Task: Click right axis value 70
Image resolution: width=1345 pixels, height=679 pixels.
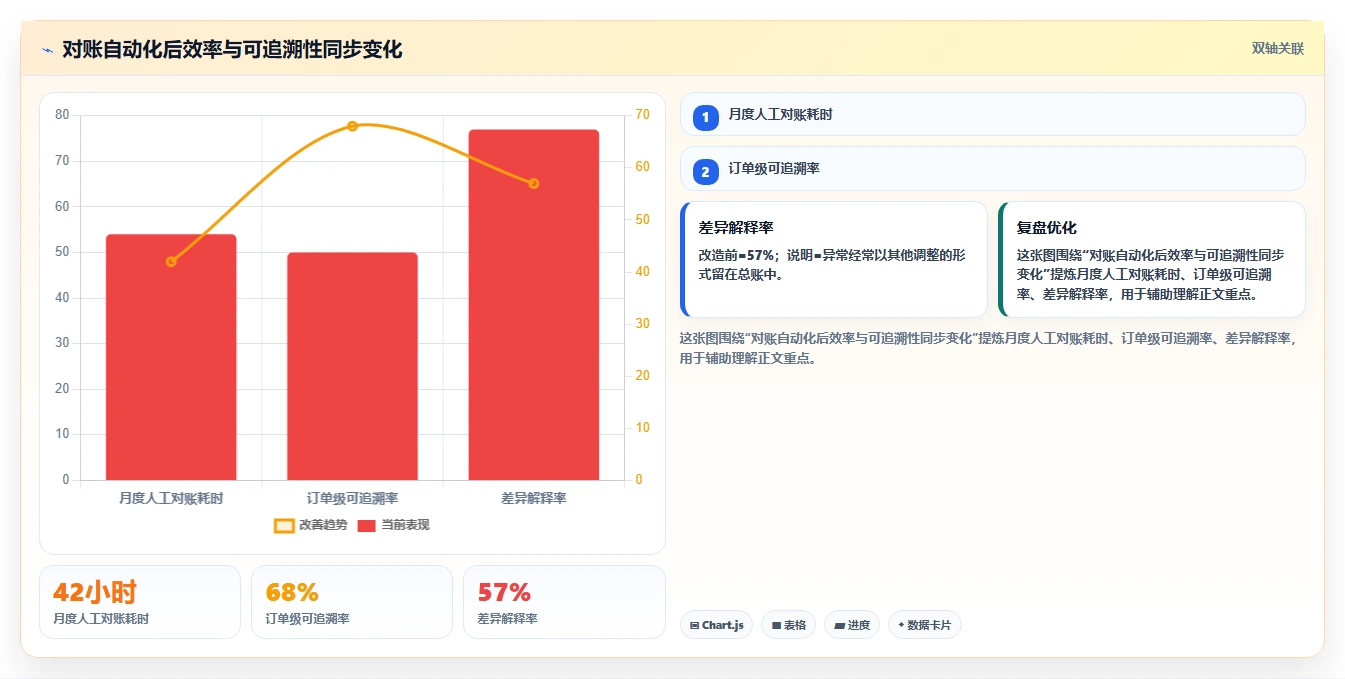Action: tap(642, 115)
